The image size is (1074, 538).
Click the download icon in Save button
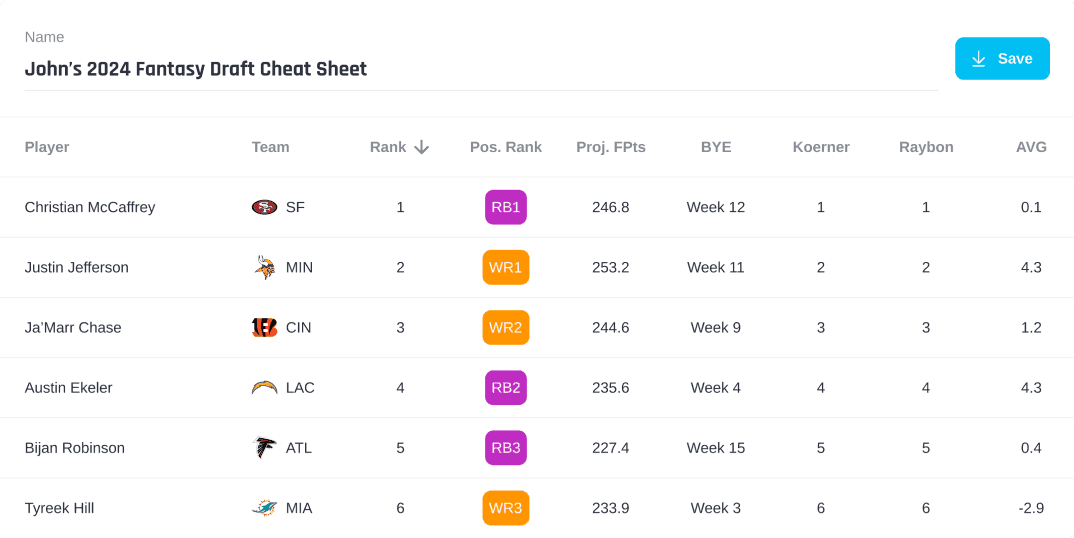(x=979, y=59)
